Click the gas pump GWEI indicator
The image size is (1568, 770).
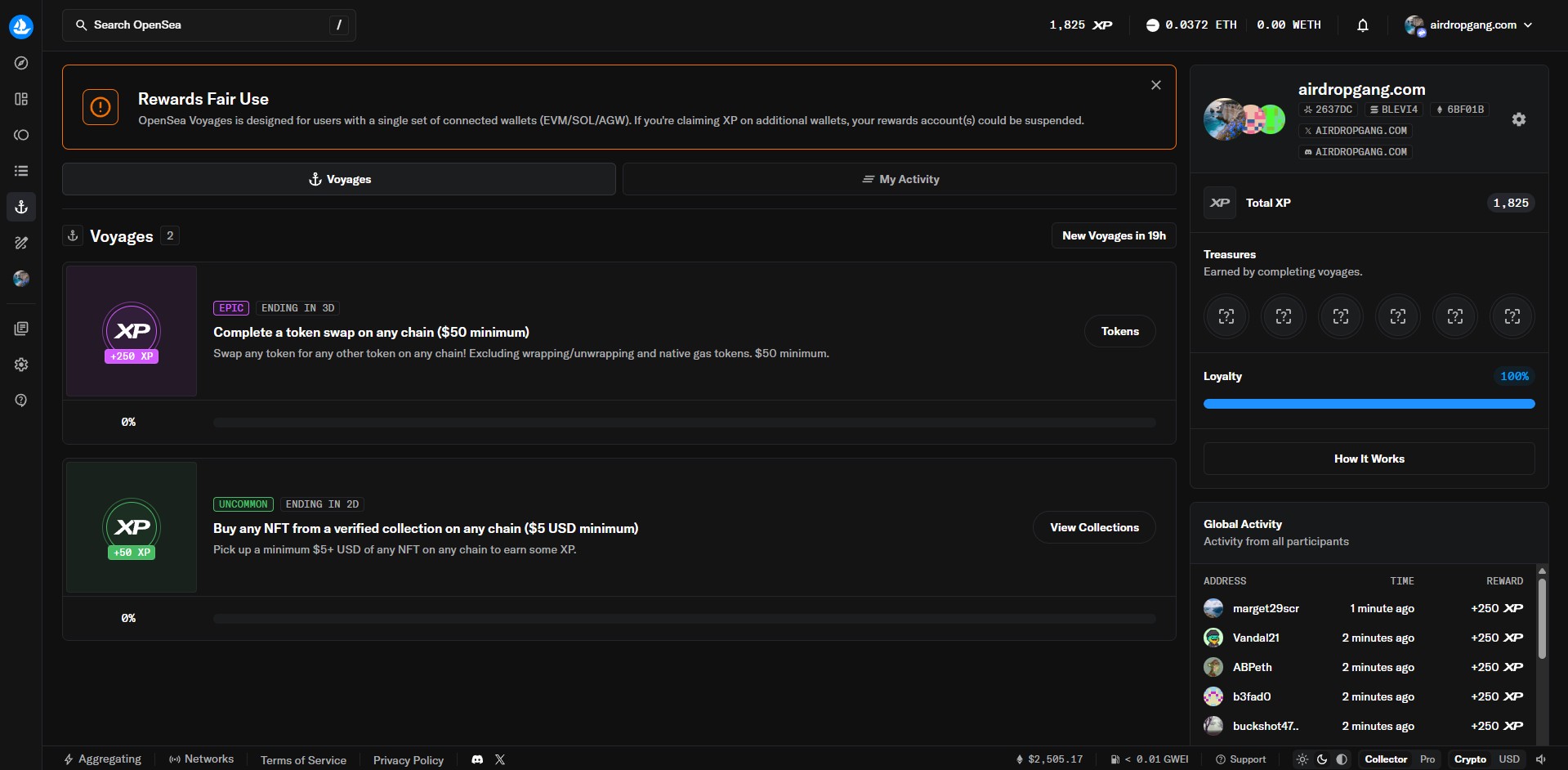coord(1149,759)
